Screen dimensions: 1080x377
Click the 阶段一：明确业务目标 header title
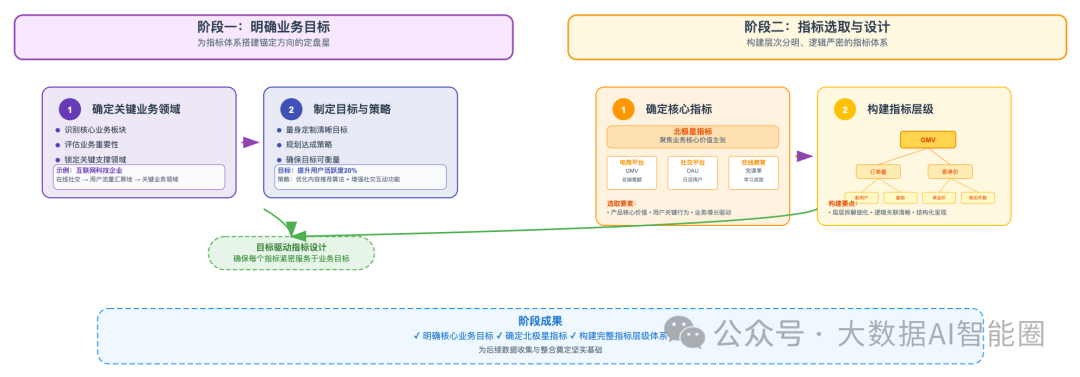pos(264,28)
